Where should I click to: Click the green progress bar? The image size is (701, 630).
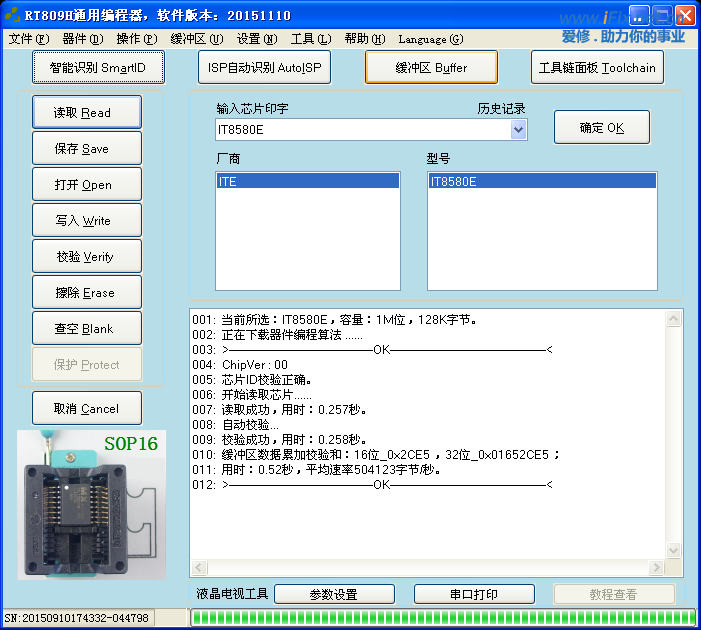coord(442,617)
